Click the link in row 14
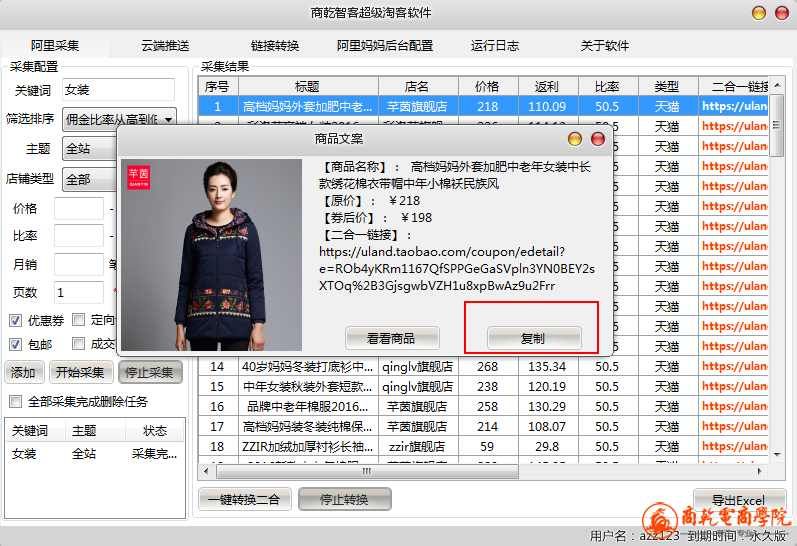The image size is (797, 546). (734, 366)
